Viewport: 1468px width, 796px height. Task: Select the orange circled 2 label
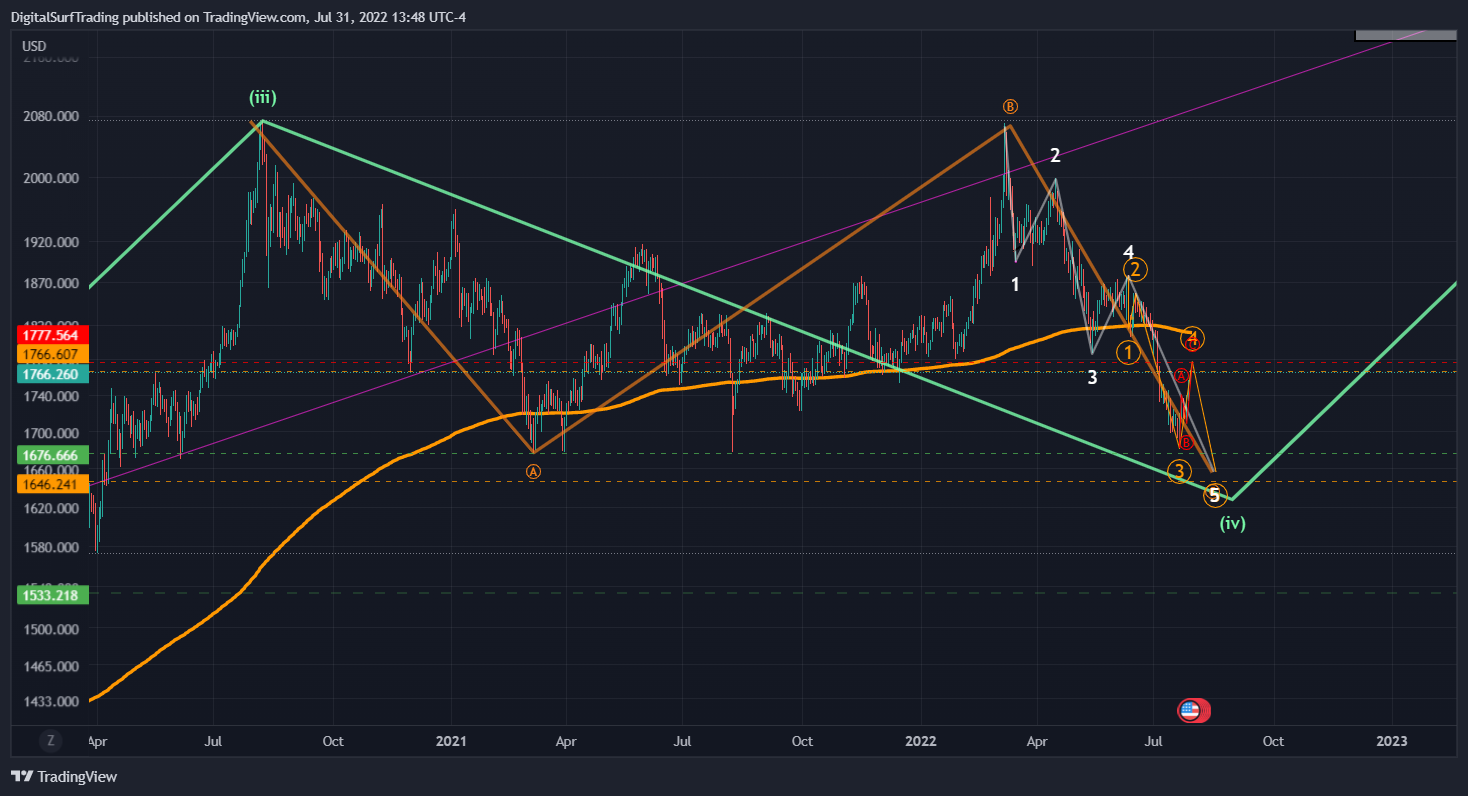[1135, 269]
